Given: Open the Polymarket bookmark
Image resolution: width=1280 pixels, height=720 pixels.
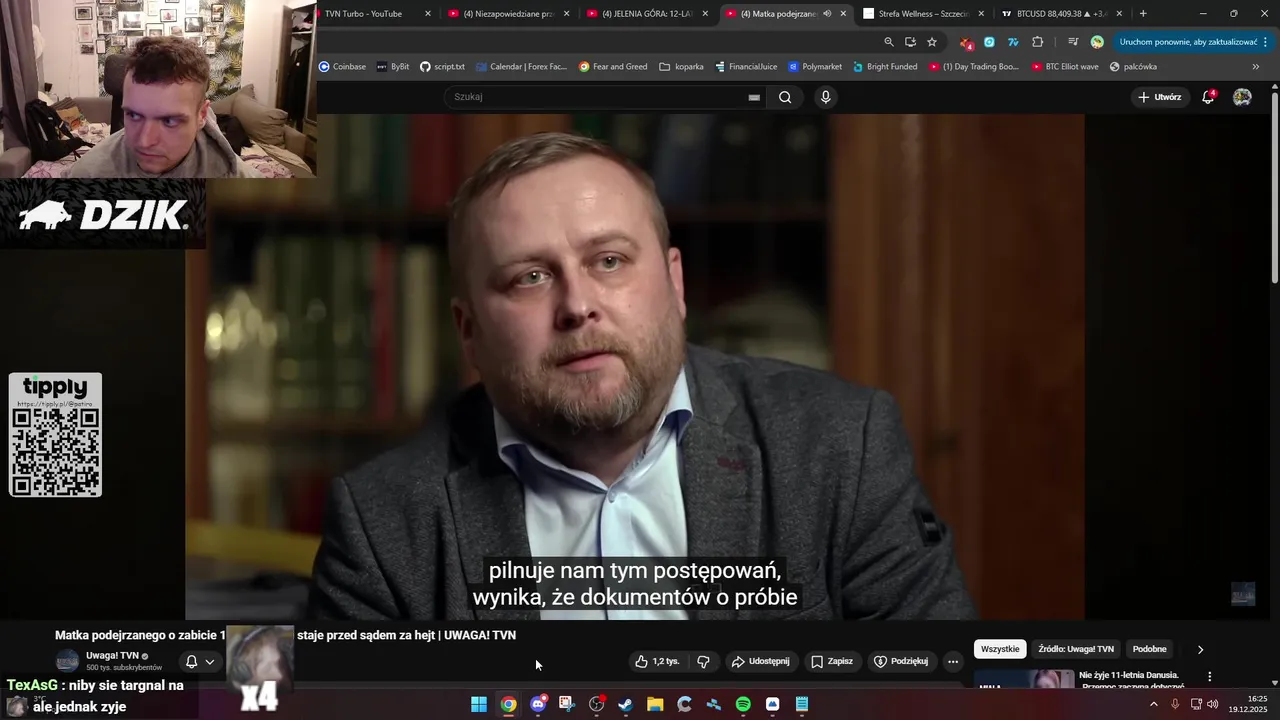Looking at the screenshot, I should (x=815, y=67).
